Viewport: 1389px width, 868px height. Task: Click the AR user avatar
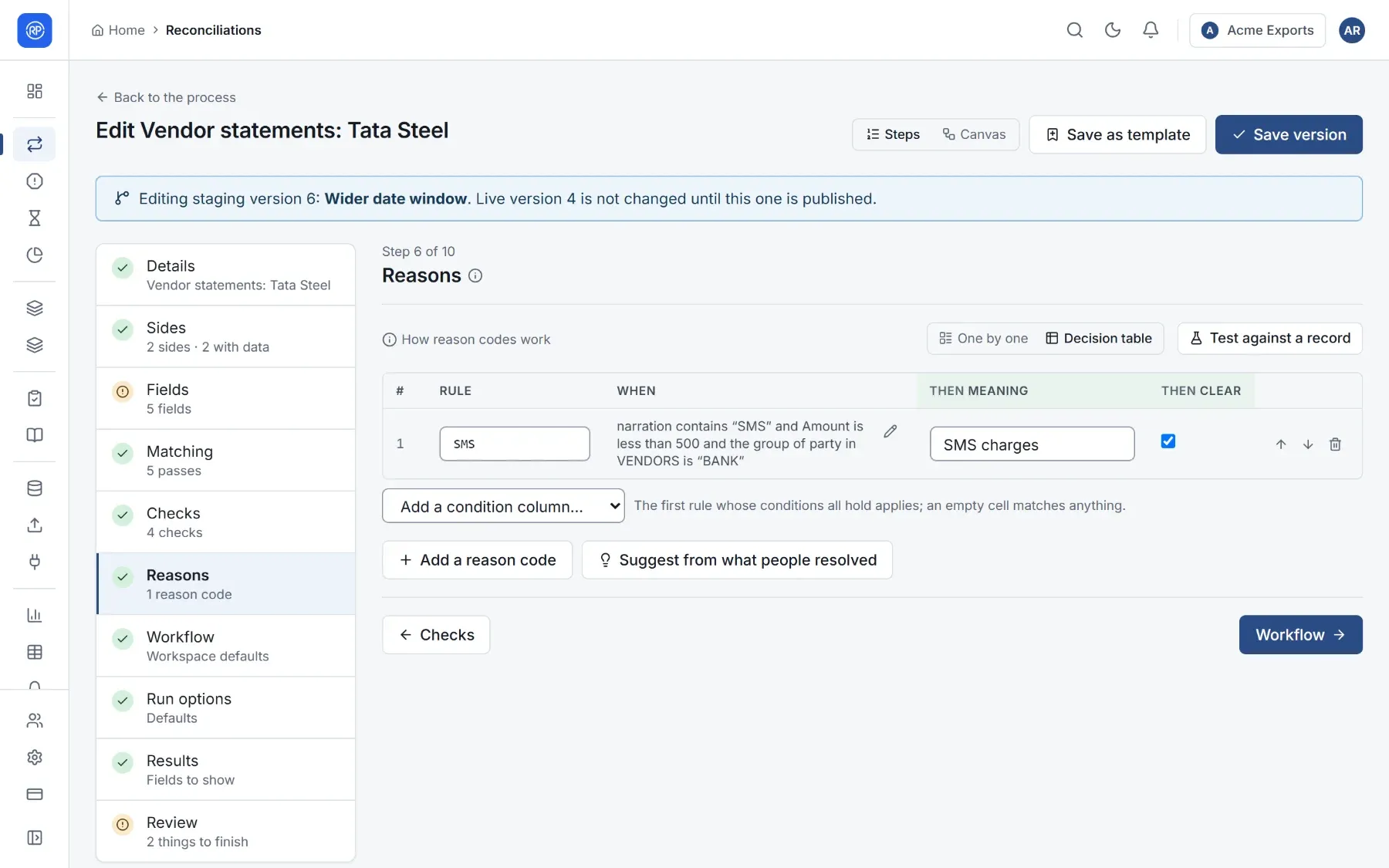pyautogui.click(x=1351, y=30)
